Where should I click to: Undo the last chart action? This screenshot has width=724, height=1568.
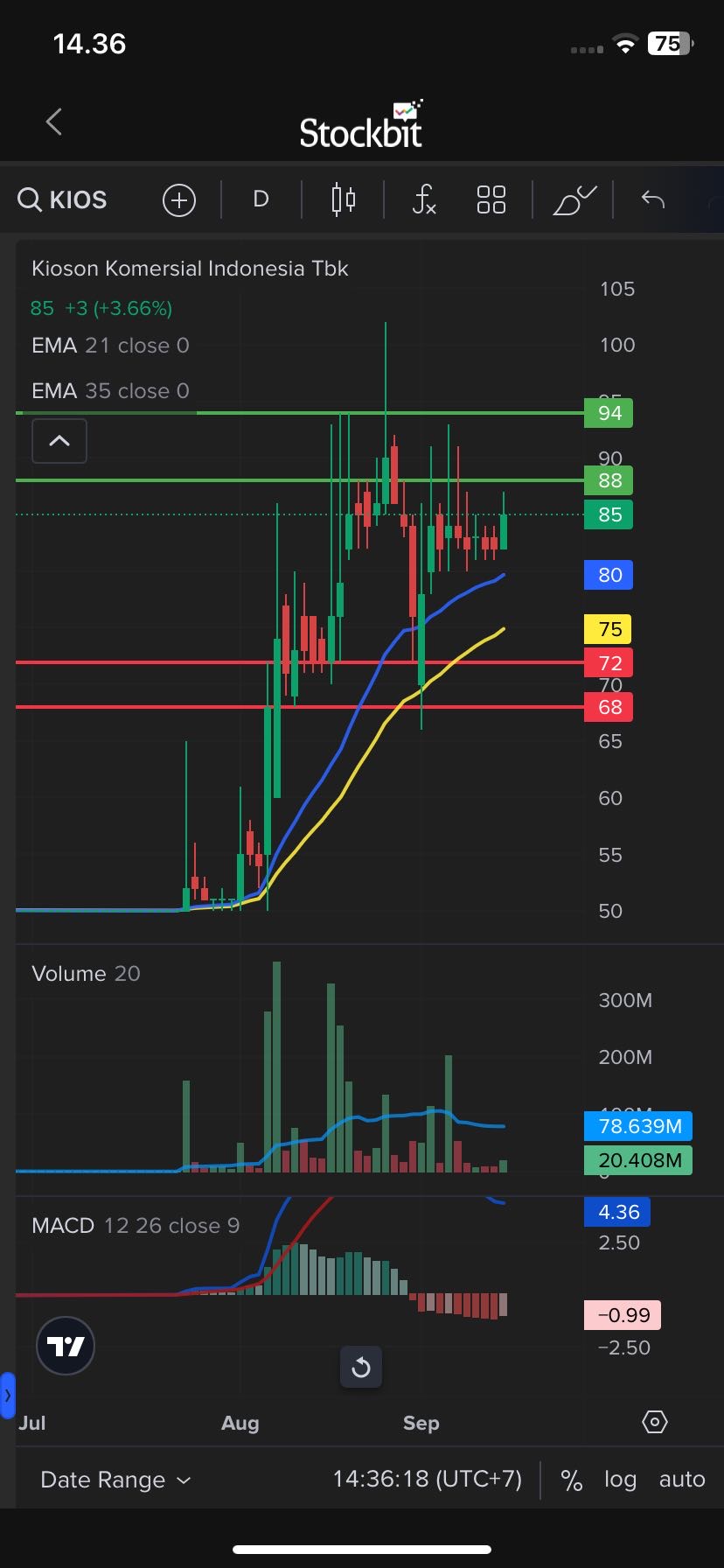(653, 200)
